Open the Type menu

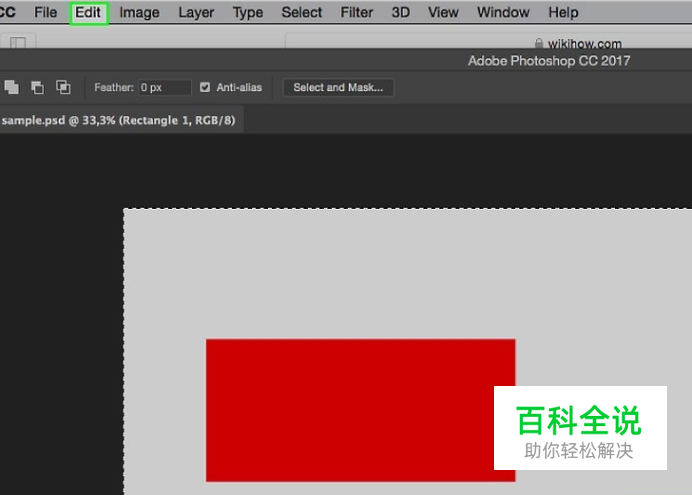[248, 12]
